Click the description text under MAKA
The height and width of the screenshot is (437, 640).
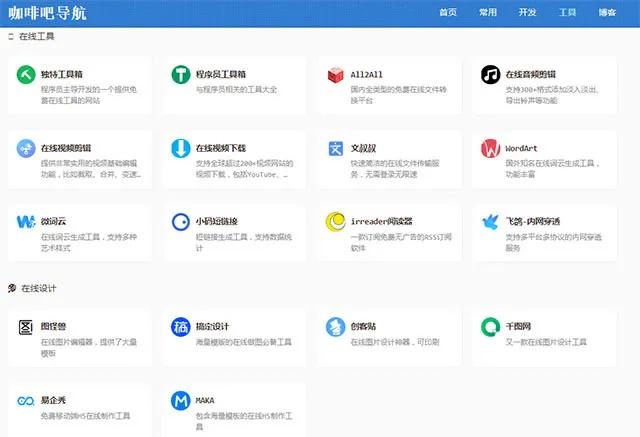point(244,421)
